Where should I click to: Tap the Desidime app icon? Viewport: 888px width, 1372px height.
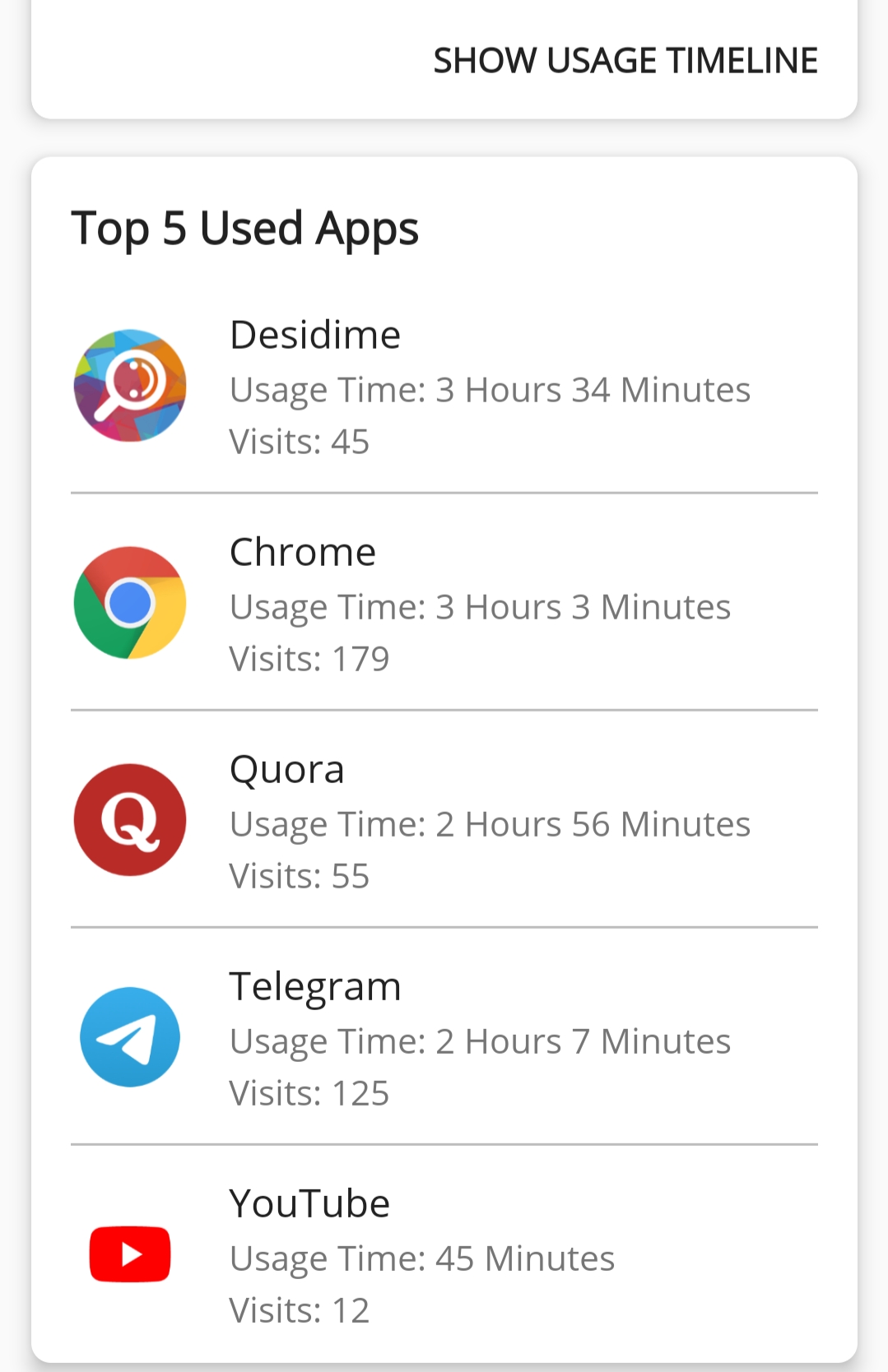pyautogui.click(x=130, y=386)
